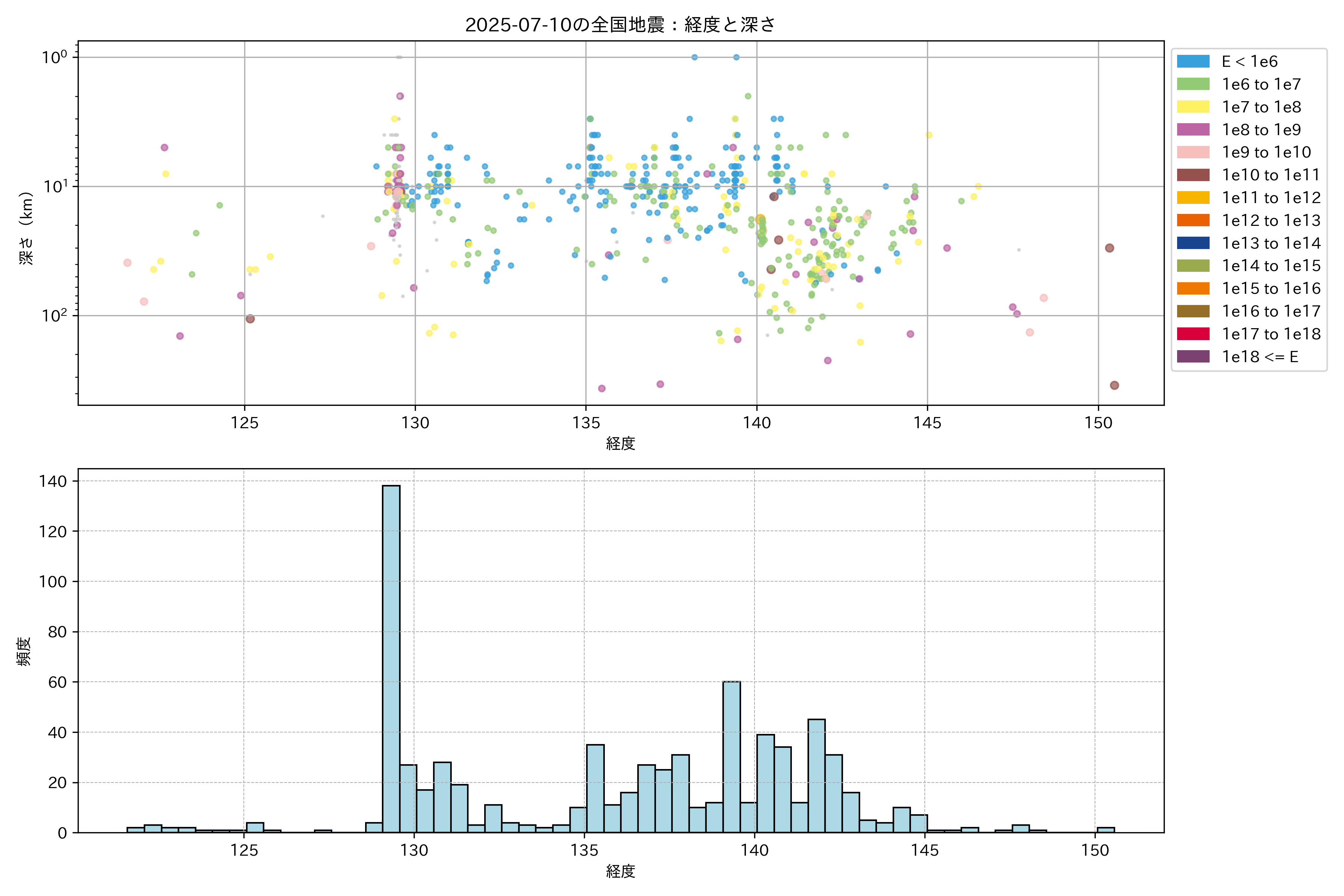Click the blue E < 1e6 legend swatch
The image size is (1344, 896).
click(1192, 61)
